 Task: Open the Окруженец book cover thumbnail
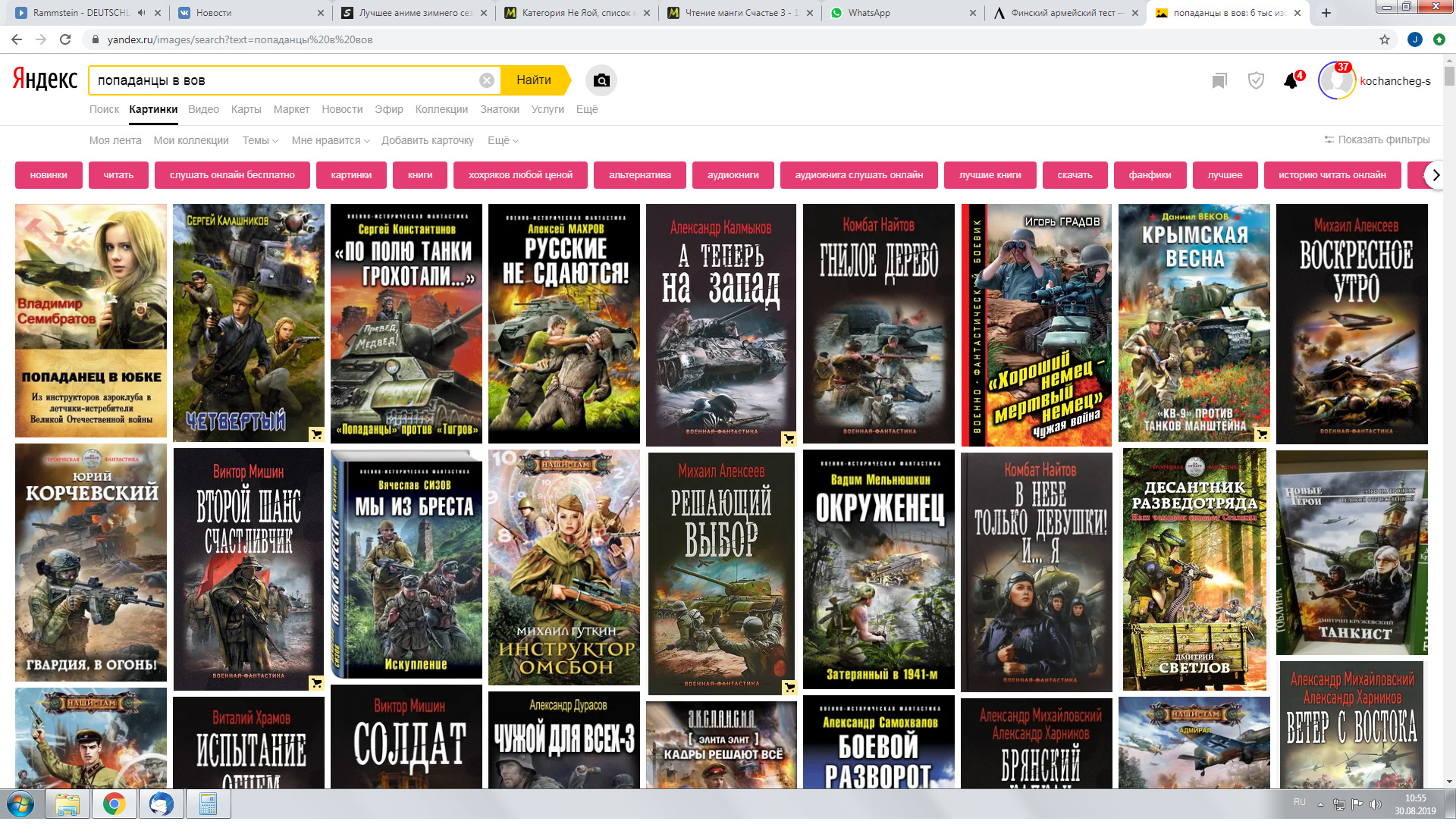pyautogui.click(x=879, y=569)
